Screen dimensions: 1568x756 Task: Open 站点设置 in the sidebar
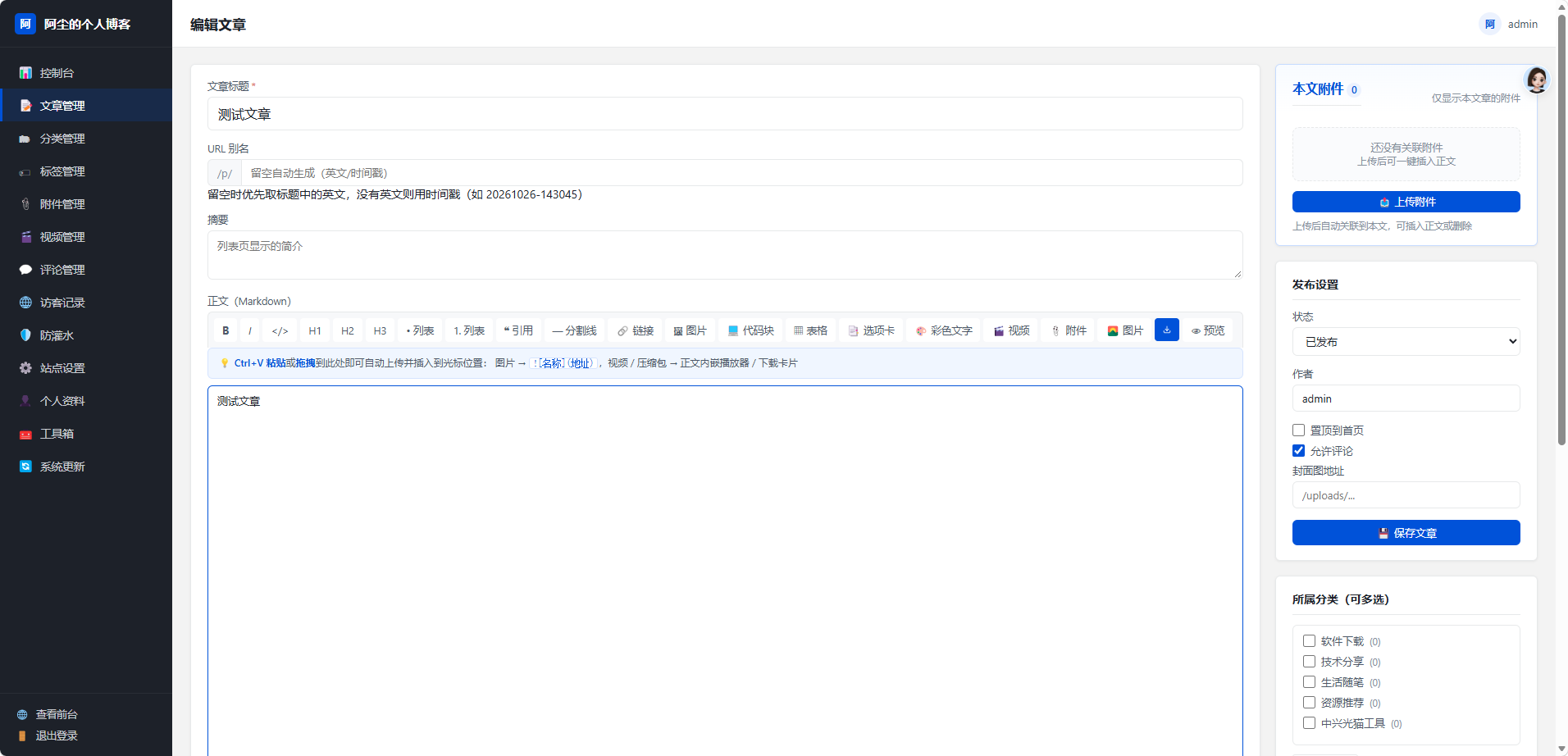[x=86, y=368]
